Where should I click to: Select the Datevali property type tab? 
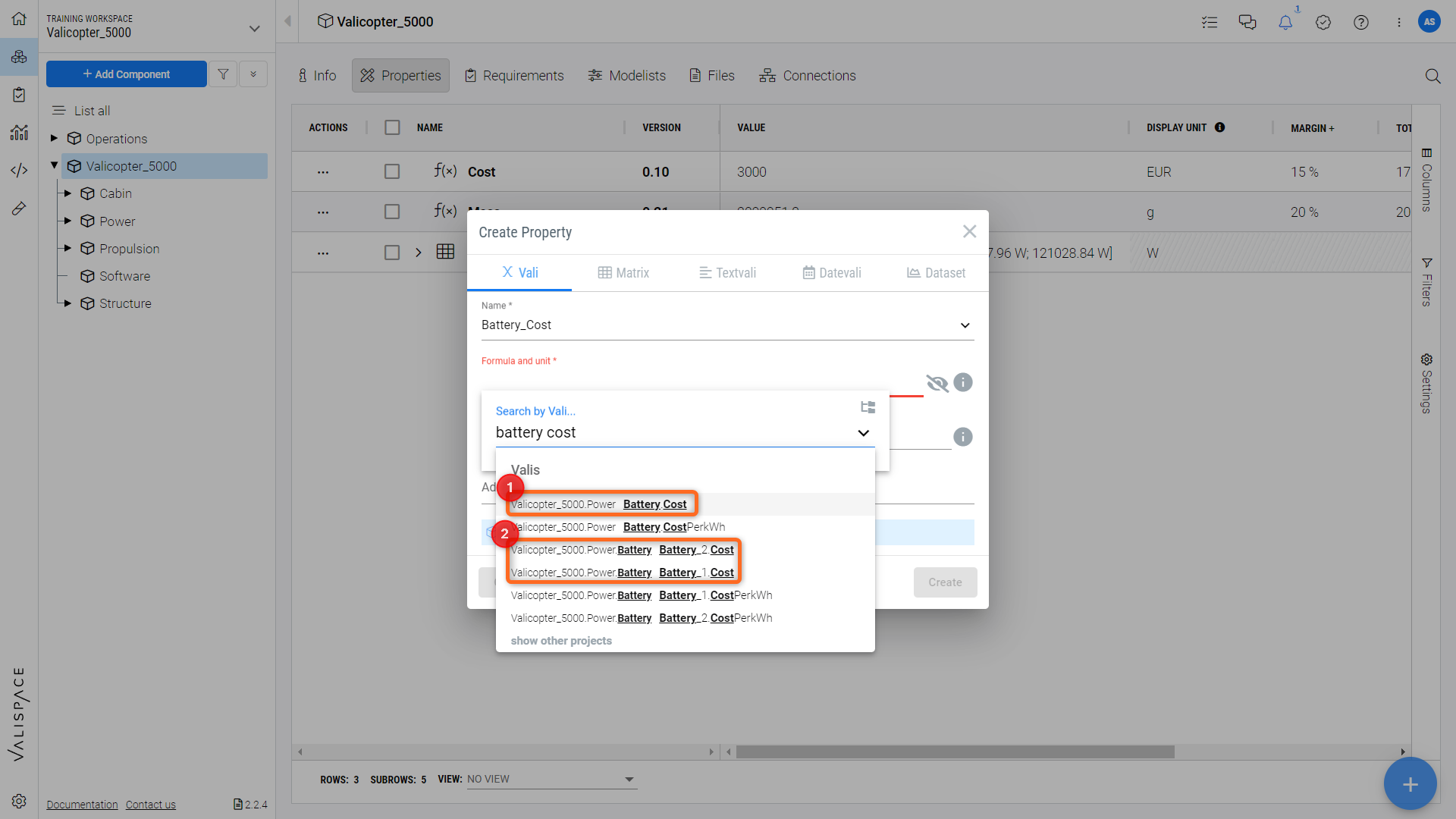pos(832,273)
